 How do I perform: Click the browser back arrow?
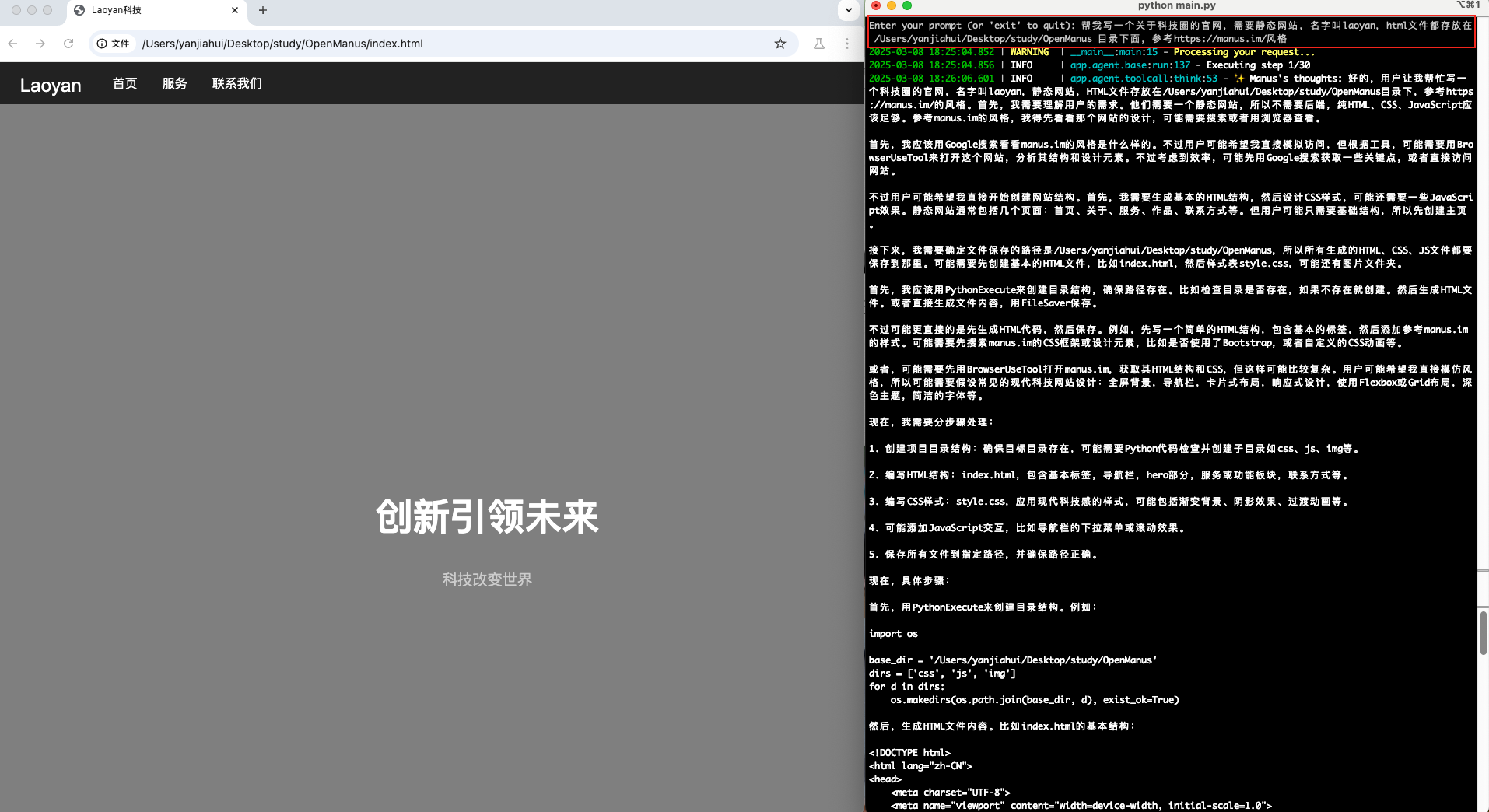12,44
